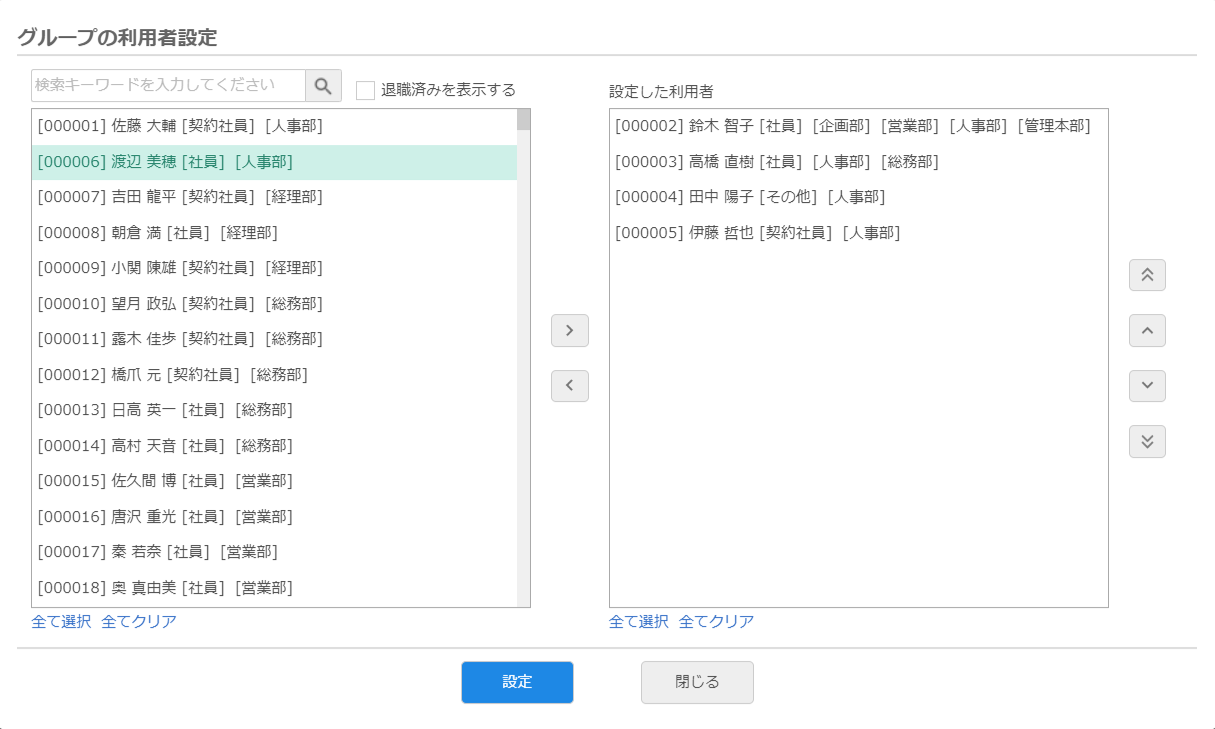Image resolution: width=1215 pixels, height=729 pixels.
Task: Click the 閉じる button to close
Action: pos(697,682)
